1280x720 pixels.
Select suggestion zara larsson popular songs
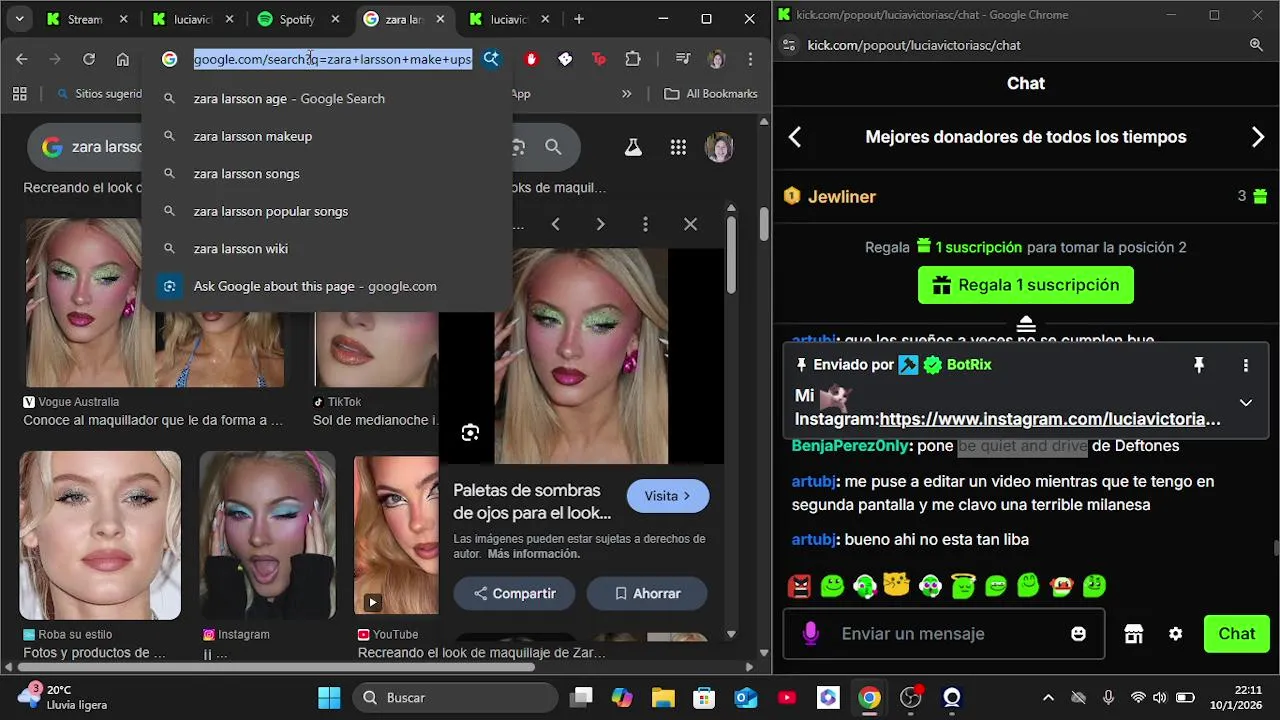tap(327, 211)
